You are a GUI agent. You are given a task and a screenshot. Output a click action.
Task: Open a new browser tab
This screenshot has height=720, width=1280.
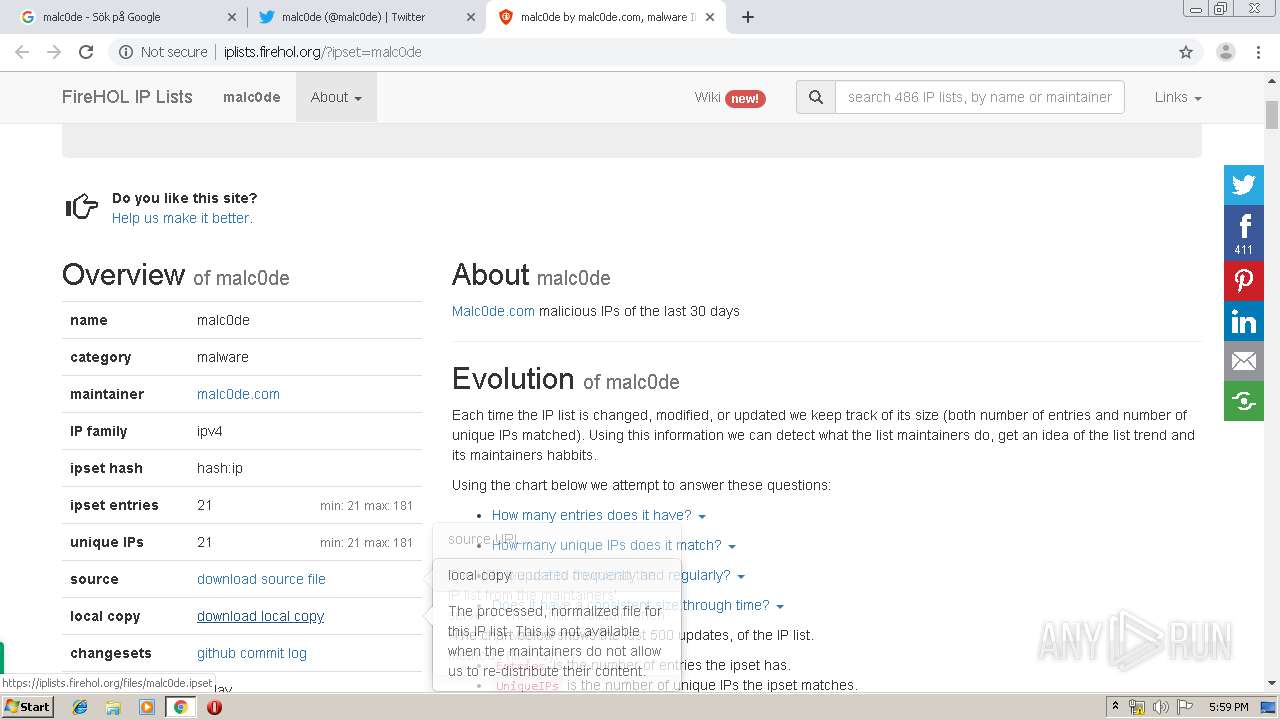tap(748, 17)
